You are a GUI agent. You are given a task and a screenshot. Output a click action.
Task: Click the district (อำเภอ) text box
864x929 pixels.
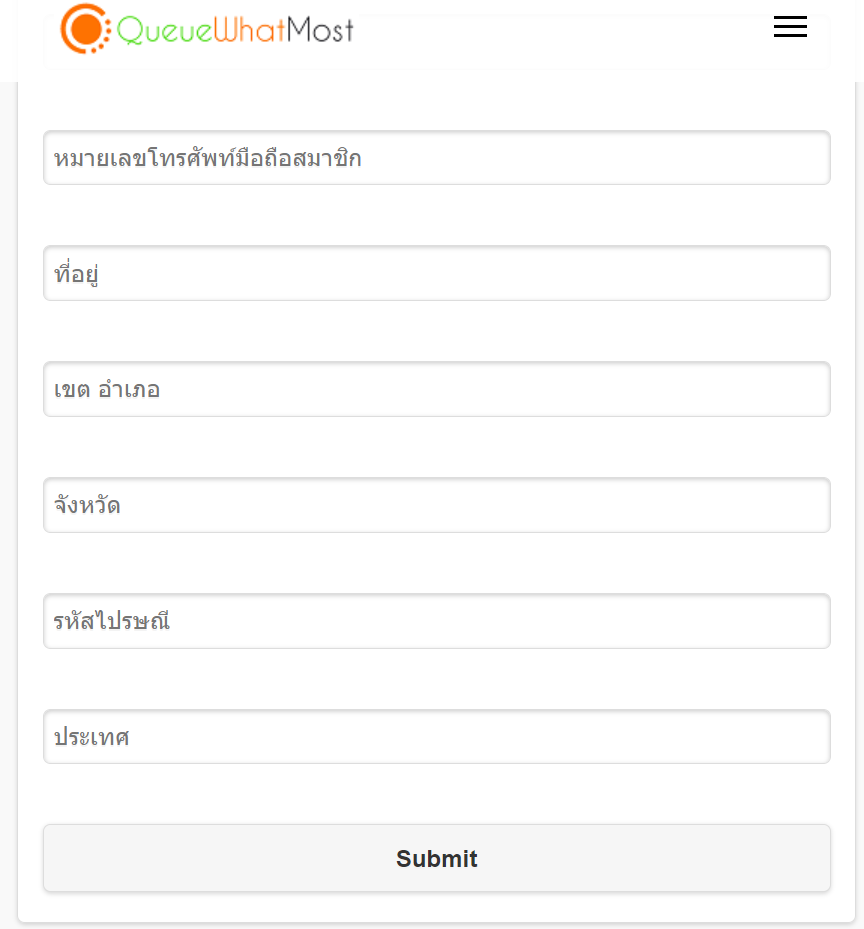437,389
